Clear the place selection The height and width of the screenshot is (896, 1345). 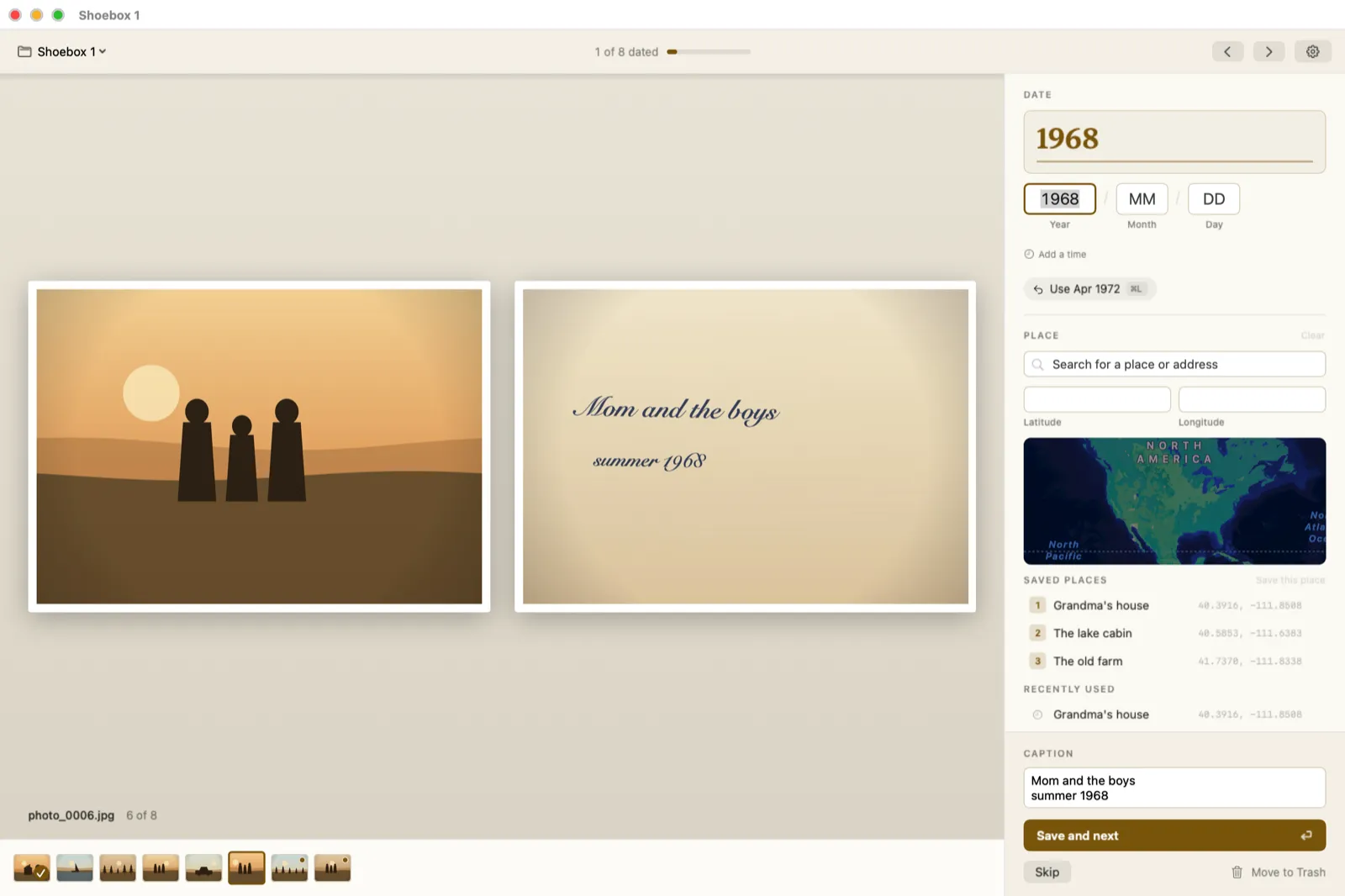point(1312,335)
